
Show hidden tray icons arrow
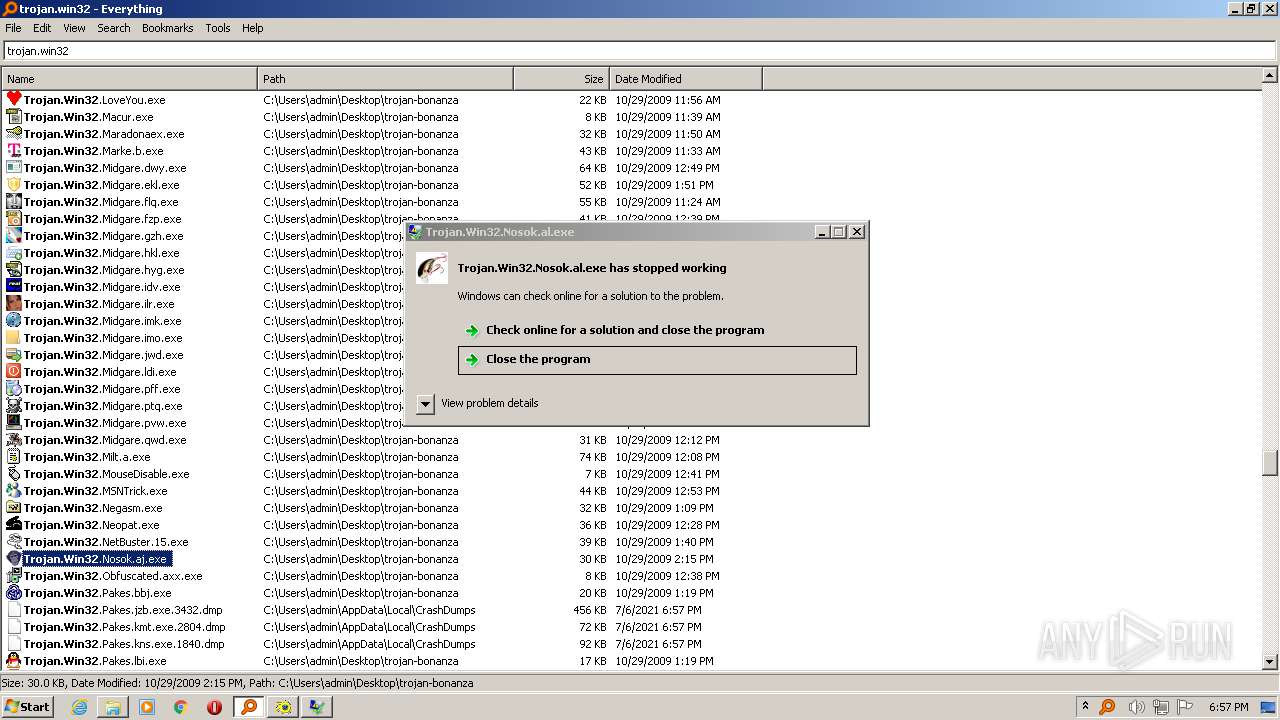tap(1085, 706)
